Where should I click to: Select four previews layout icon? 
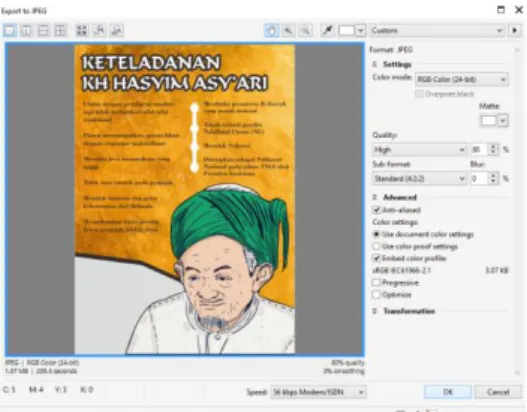[x=60, y=31]
